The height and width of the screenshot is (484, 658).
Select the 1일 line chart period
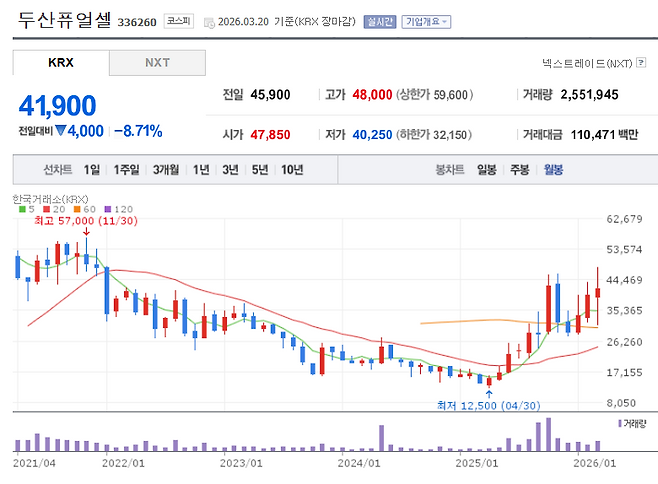(92, 170)
